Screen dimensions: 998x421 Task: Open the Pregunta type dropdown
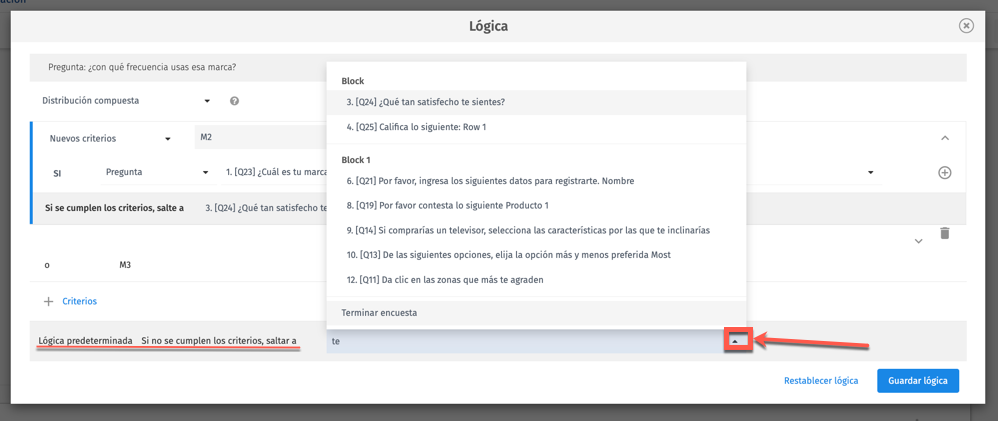[157, 173]
